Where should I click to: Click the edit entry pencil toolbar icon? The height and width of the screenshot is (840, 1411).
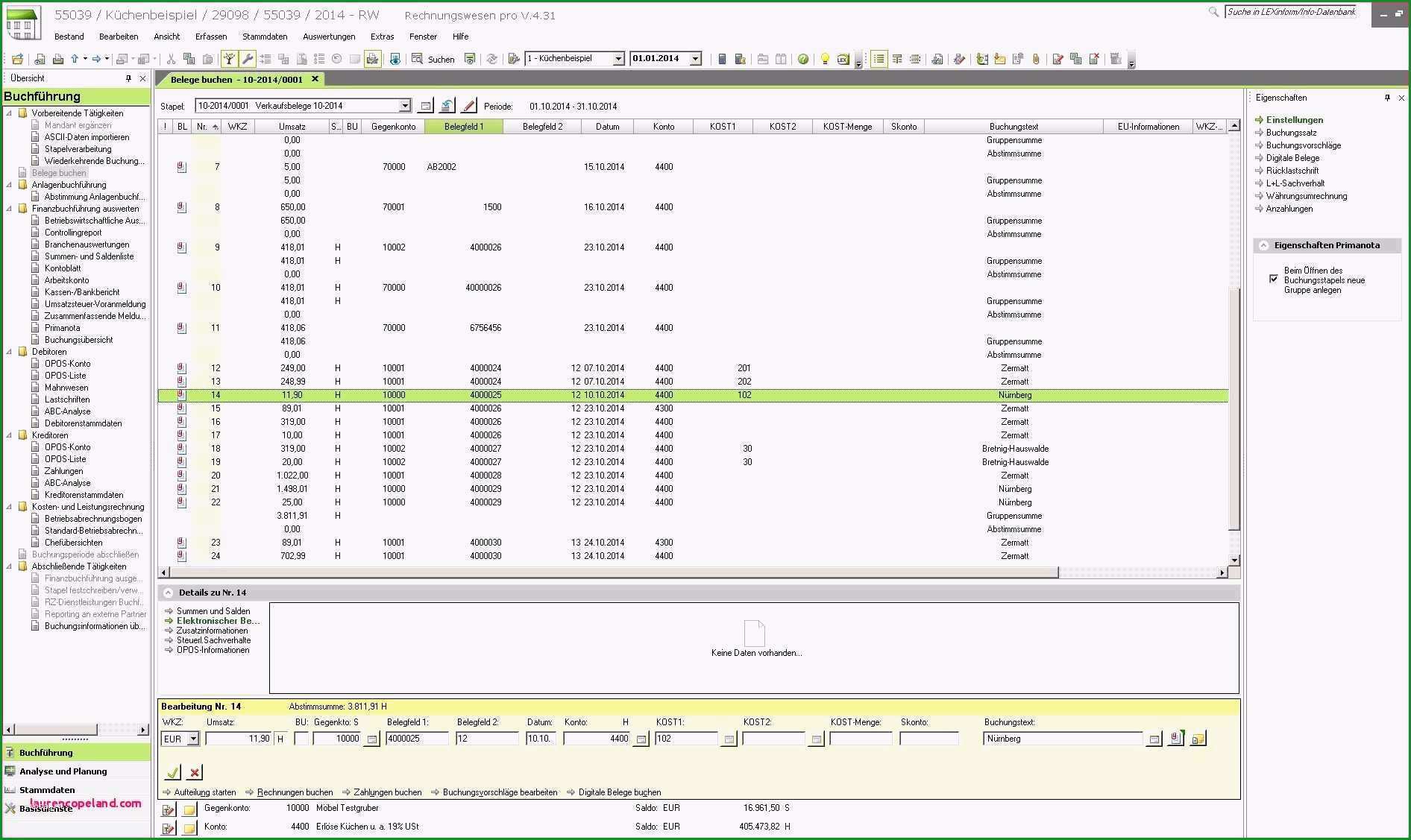click(x=1058, y=59)
